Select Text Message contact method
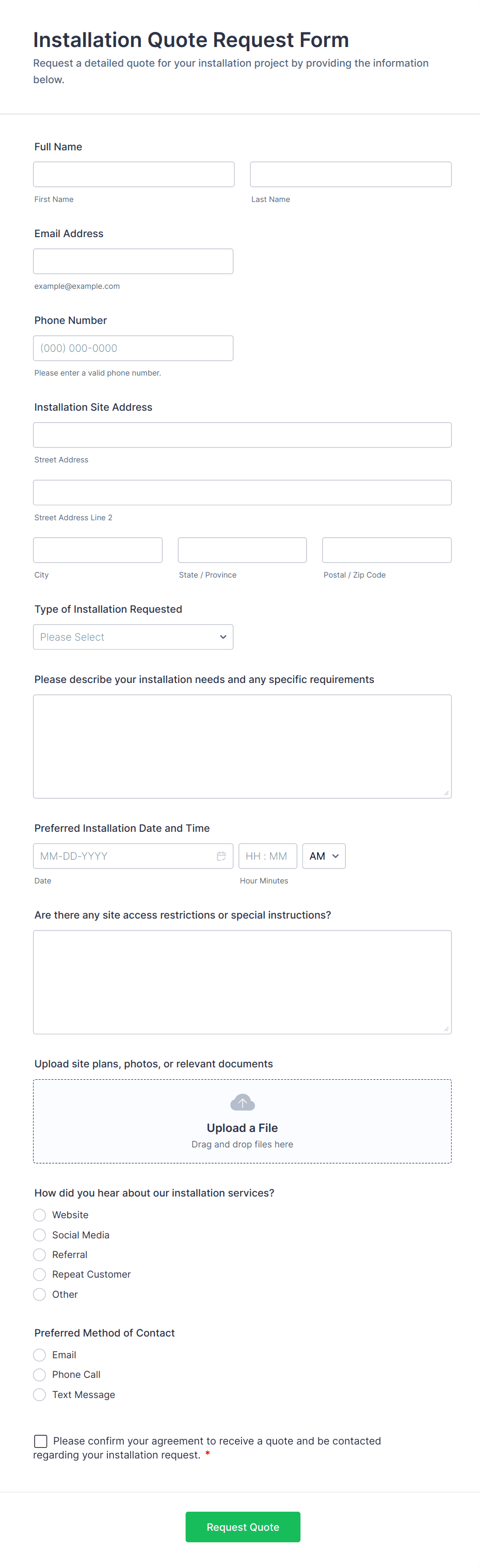The width and height of the screenshot is (480, 1568). tap(40, 1394)
